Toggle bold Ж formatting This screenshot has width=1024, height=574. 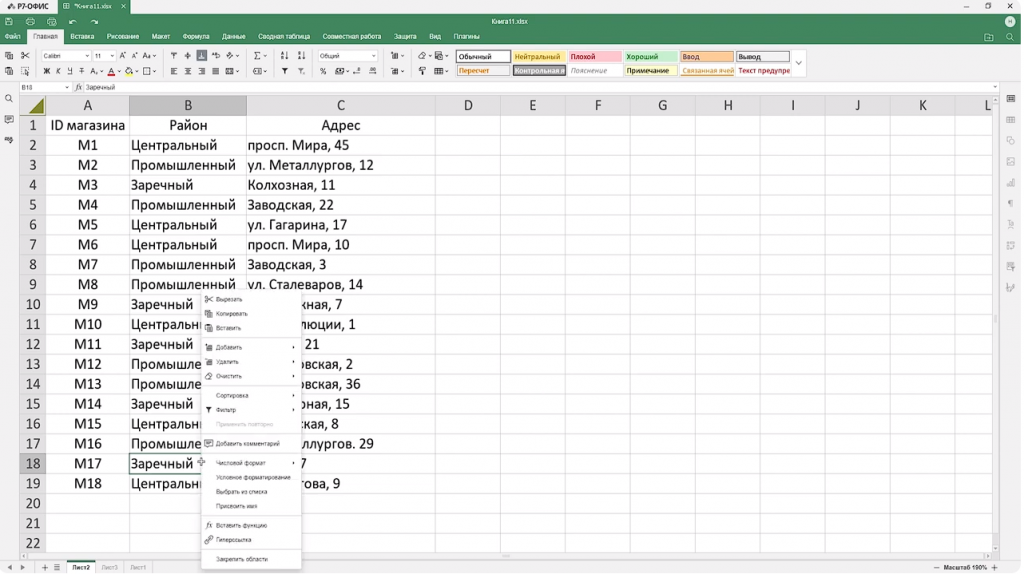point(46,71)
